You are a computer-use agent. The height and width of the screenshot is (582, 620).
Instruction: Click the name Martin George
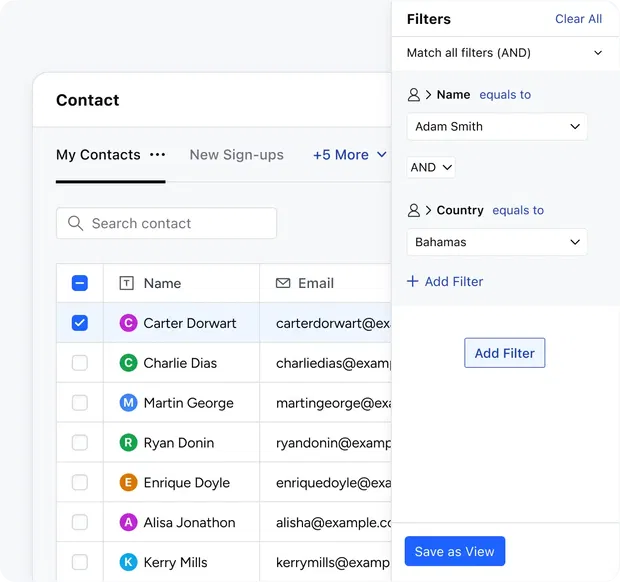[189, 403]
